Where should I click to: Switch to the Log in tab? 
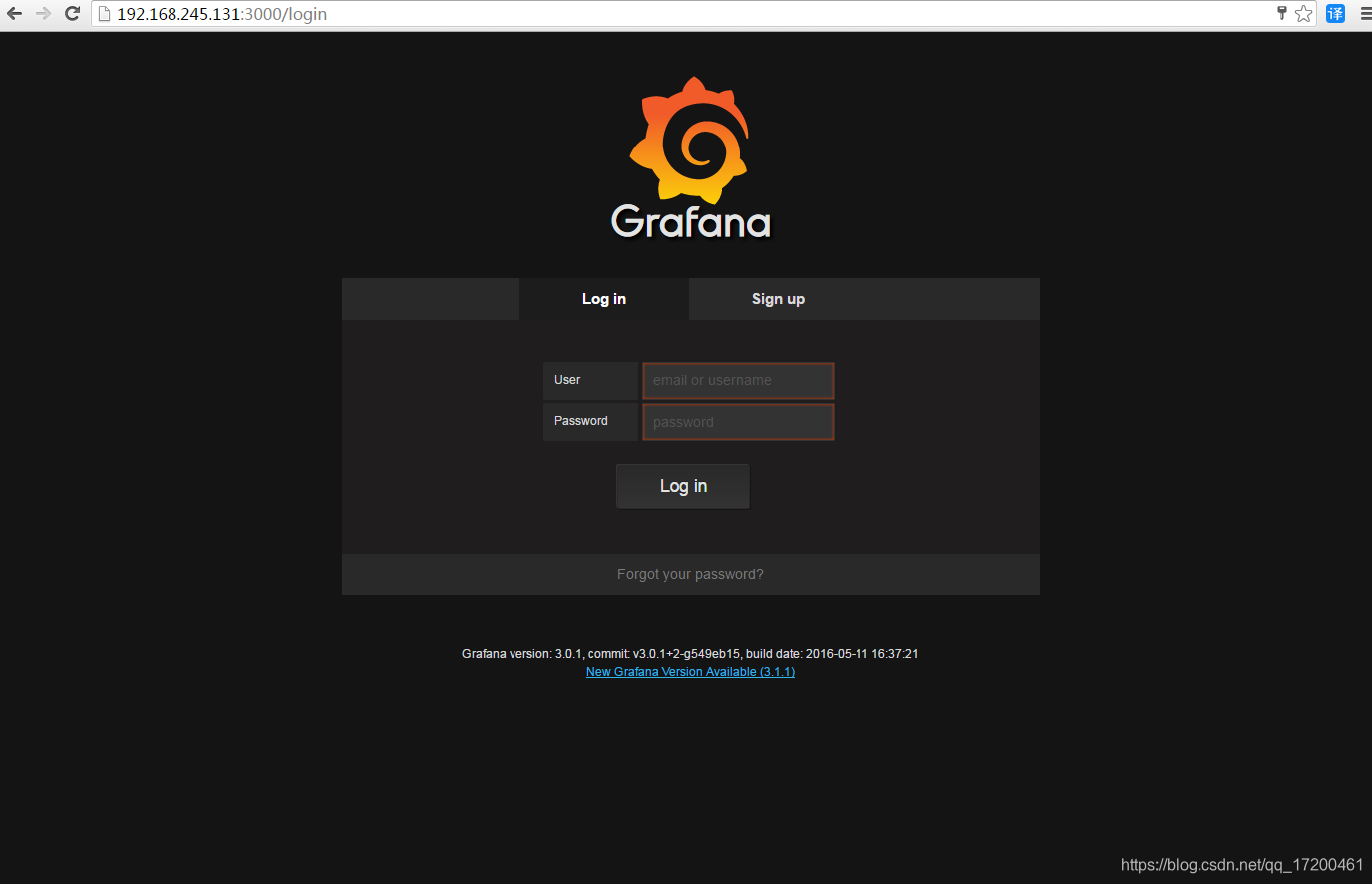[604, 299]
